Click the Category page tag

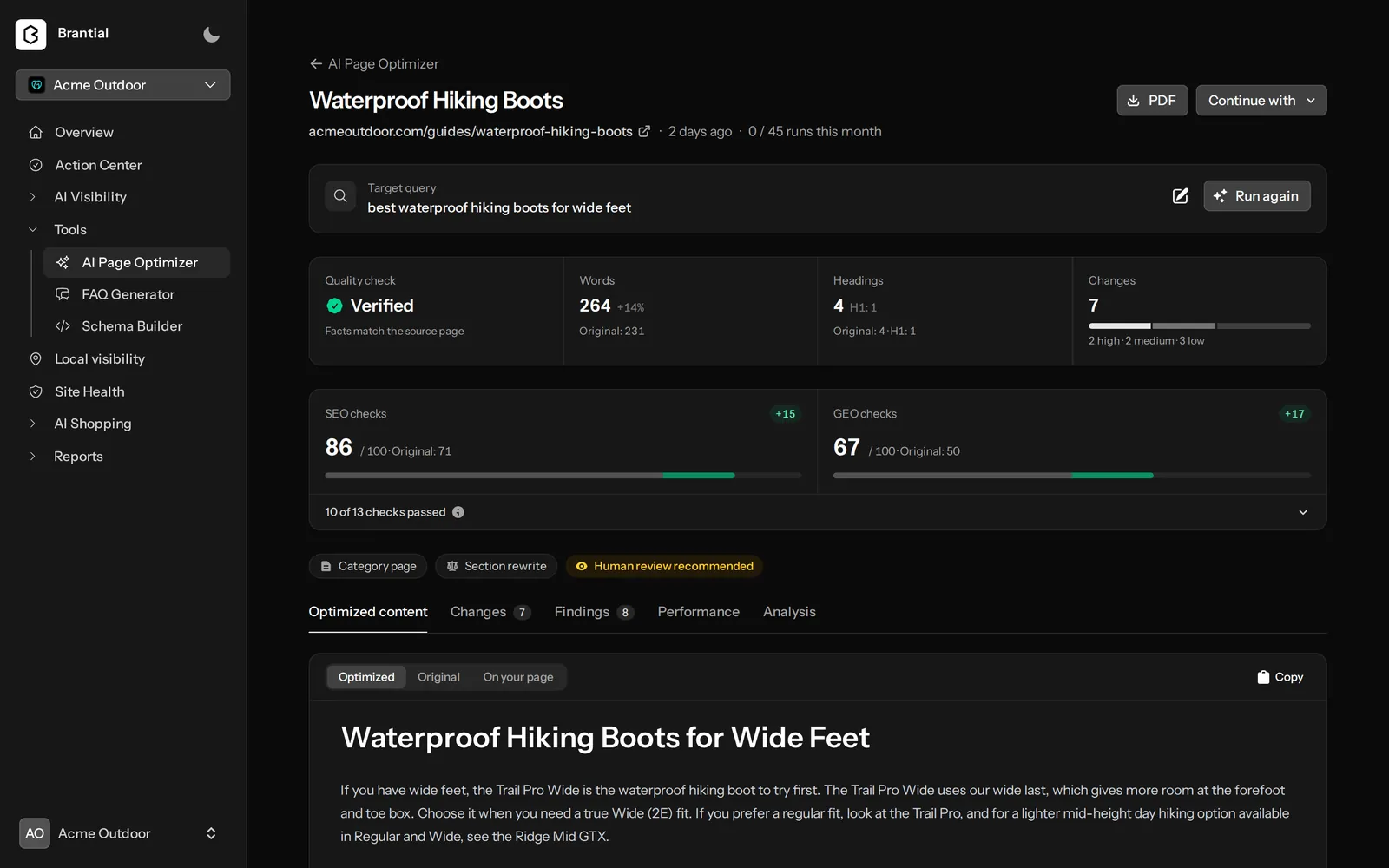tap(368, 566)
